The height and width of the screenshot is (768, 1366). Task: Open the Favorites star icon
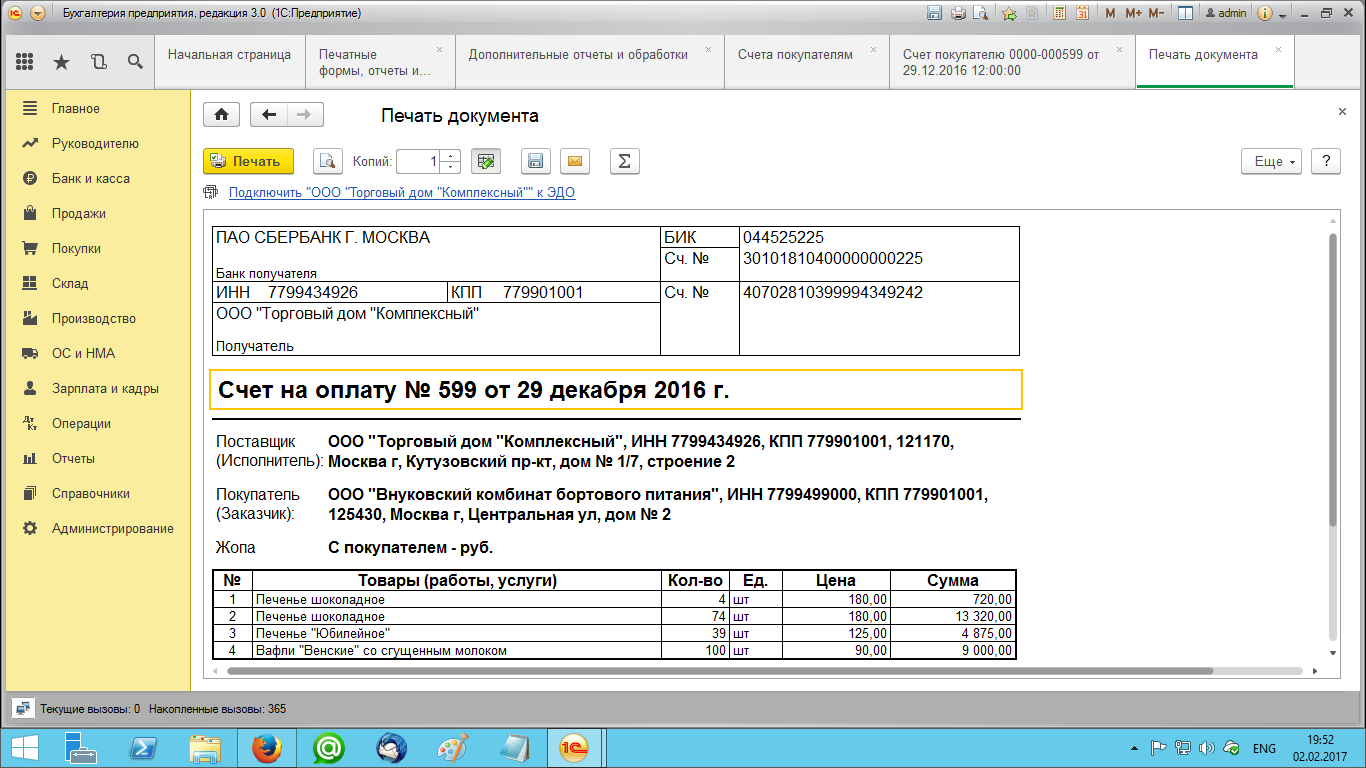61,62
